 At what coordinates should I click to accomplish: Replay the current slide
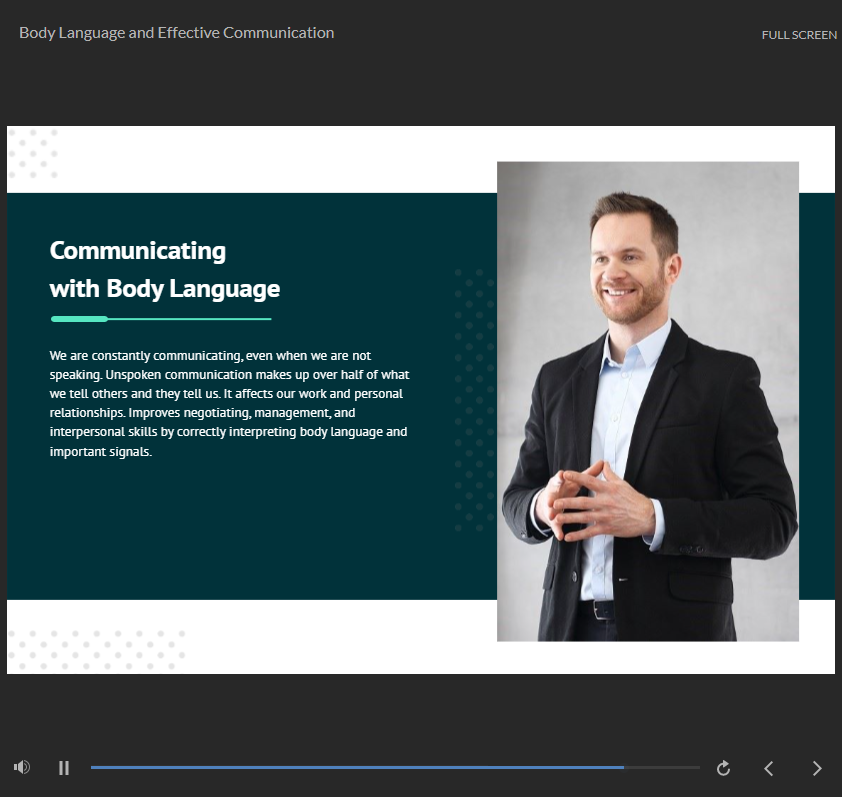pyautogui.click(x=724, y=768)
